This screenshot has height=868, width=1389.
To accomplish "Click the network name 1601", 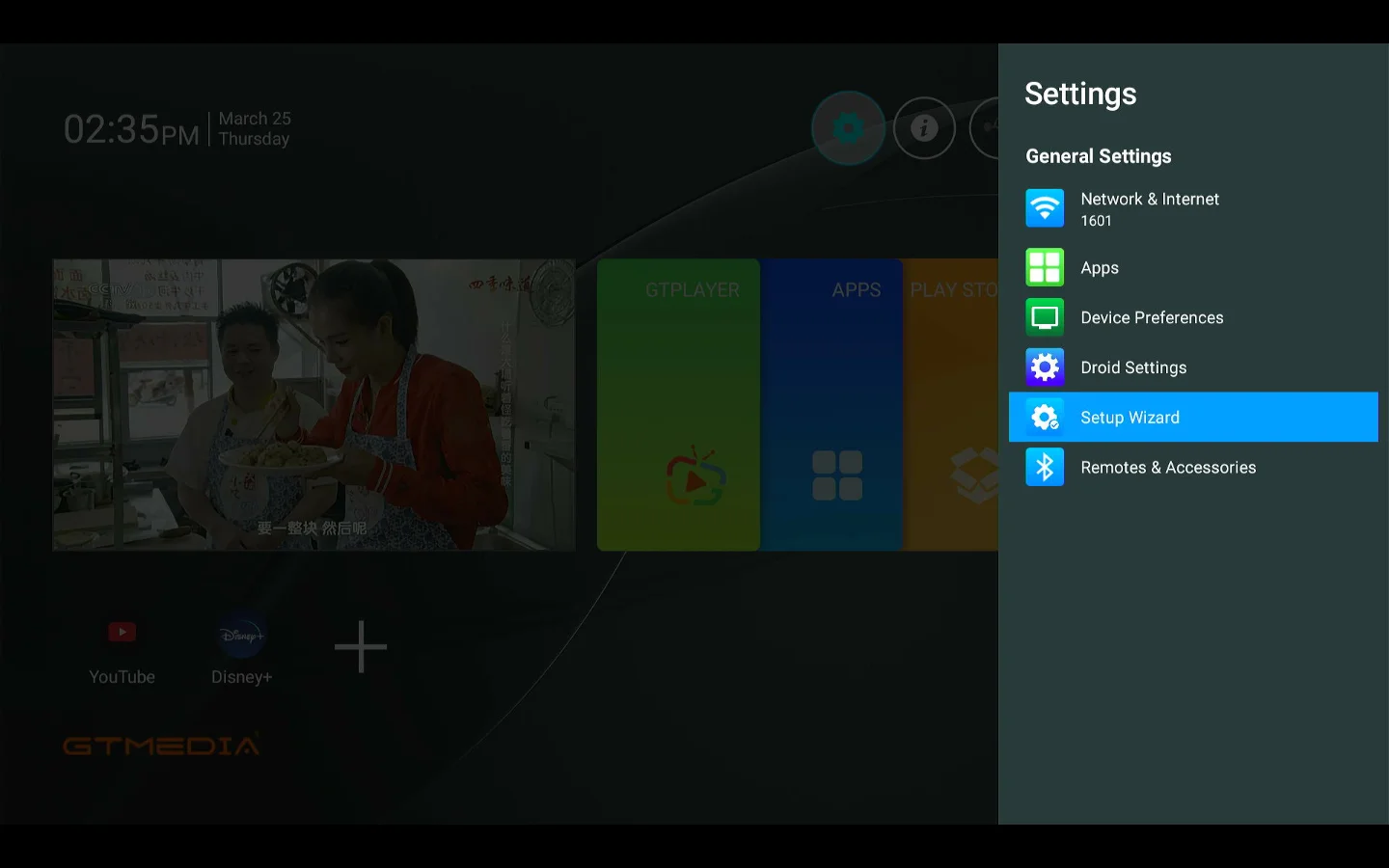I will (1096, 221).
